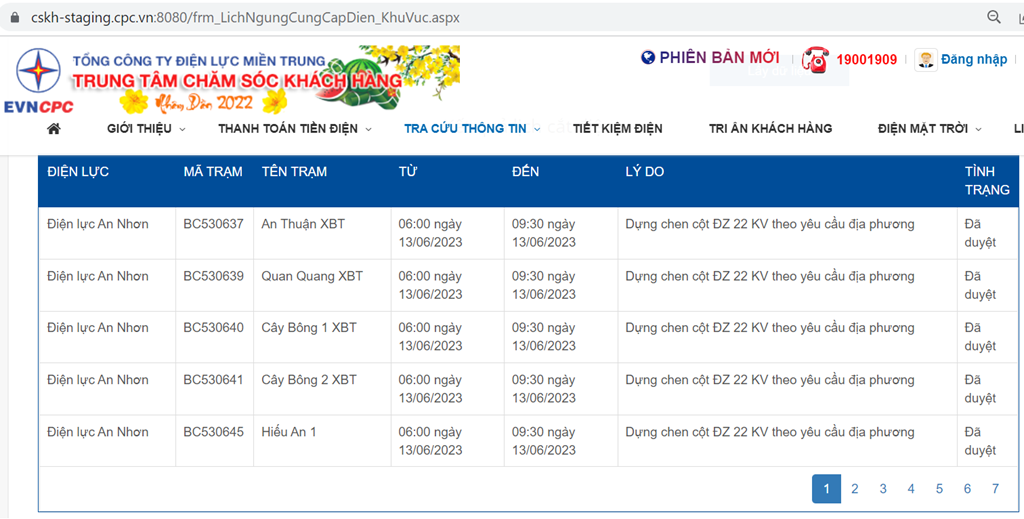
Task: Select the current page 1 button
Action: (826, 488)
